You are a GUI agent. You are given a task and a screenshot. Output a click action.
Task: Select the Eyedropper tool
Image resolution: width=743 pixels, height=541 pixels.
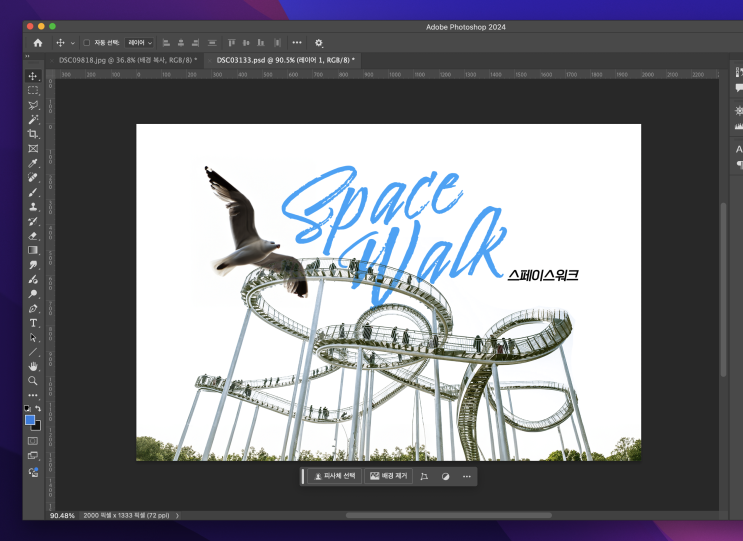click(x=33, y=163)
